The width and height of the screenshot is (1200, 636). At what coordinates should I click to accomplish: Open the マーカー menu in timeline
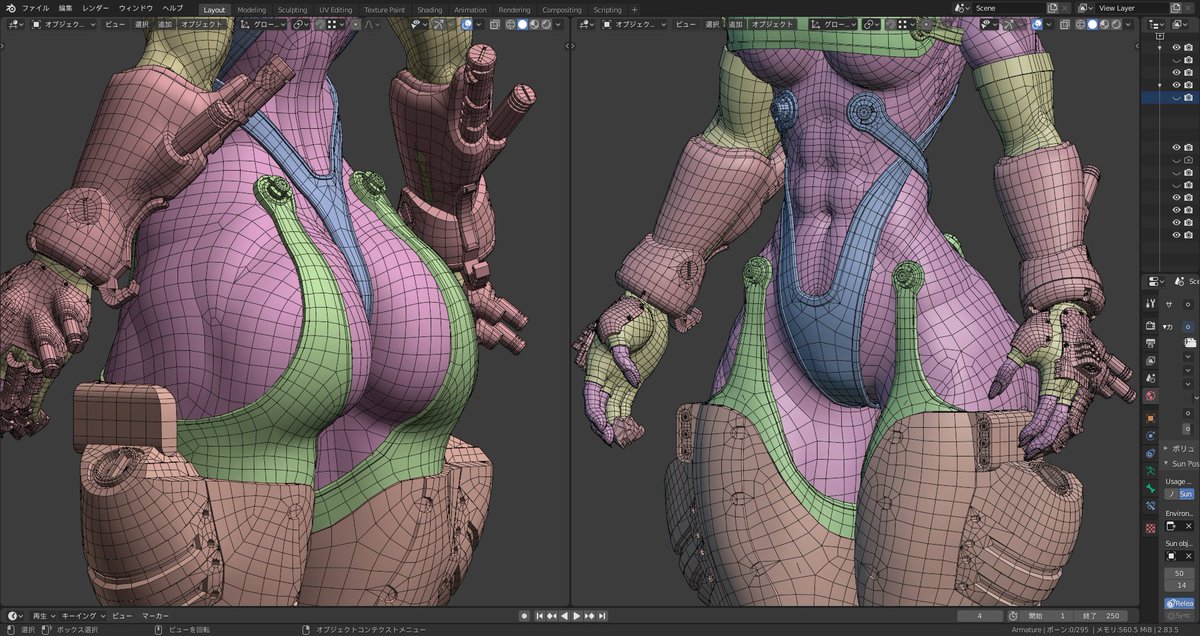tap(154, 616)
